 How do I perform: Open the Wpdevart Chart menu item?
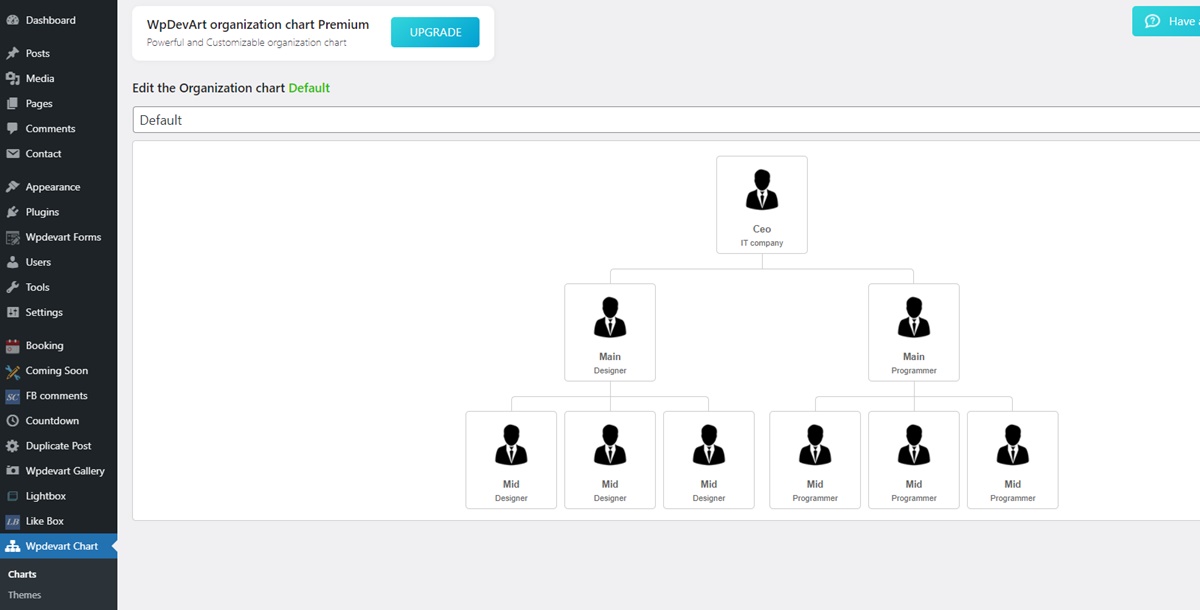pyautogui.click(x=58, y=546)
